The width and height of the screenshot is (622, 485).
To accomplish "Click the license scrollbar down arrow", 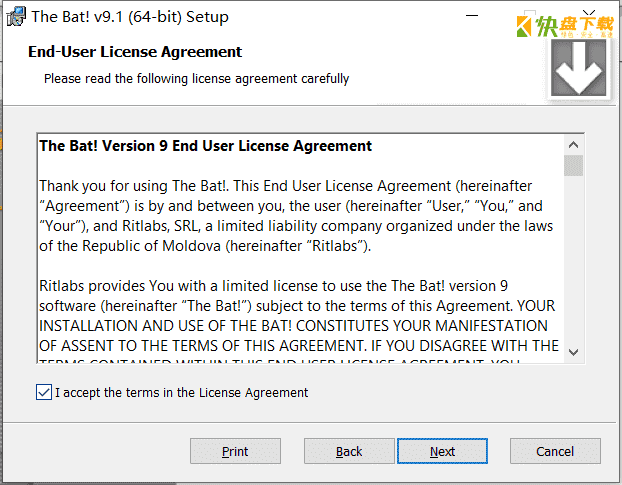I will click(573, 352).
